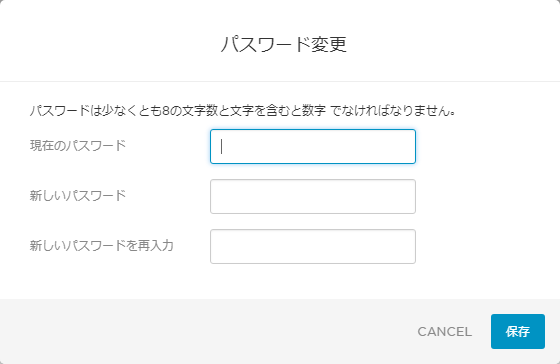Click the password requirements description sentence
Viewport: 560px width, 364px height.
point(243,111)
